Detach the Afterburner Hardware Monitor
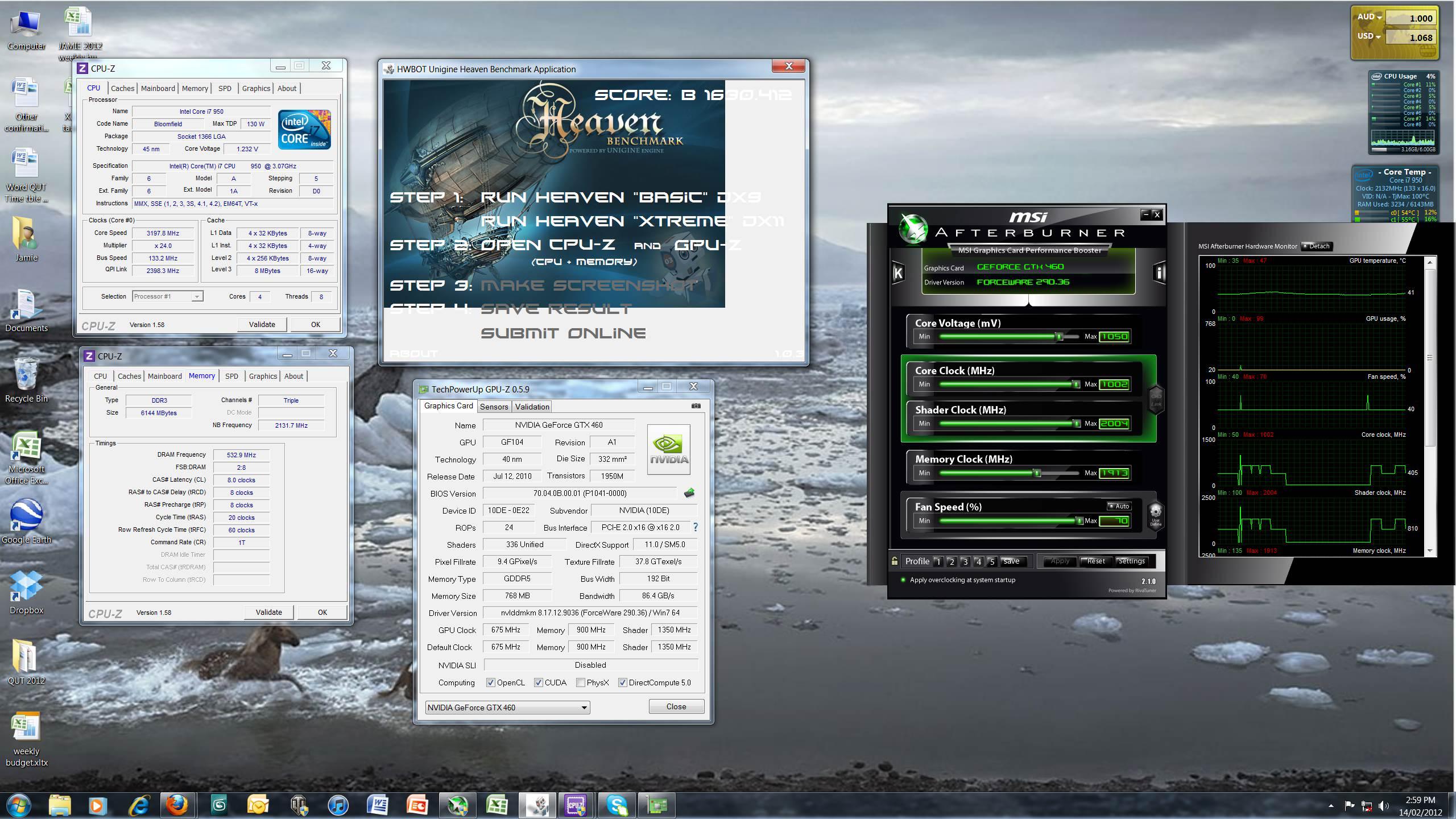This screenshot has width=1456, height=819. (1316, 246)
